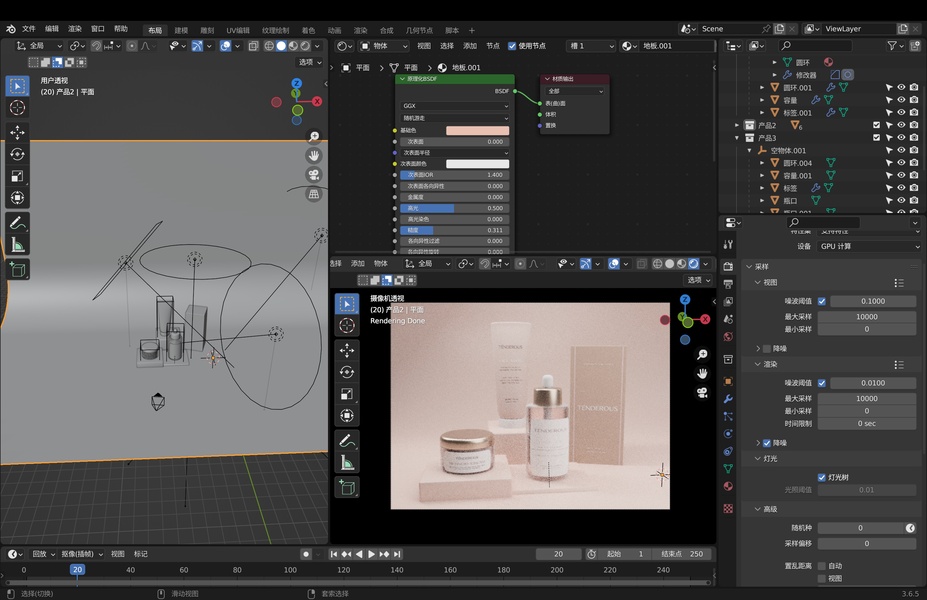The image size is (927, 600).
Task: Click the 基础色 base color swatch
Action: (x=477, y=130)
